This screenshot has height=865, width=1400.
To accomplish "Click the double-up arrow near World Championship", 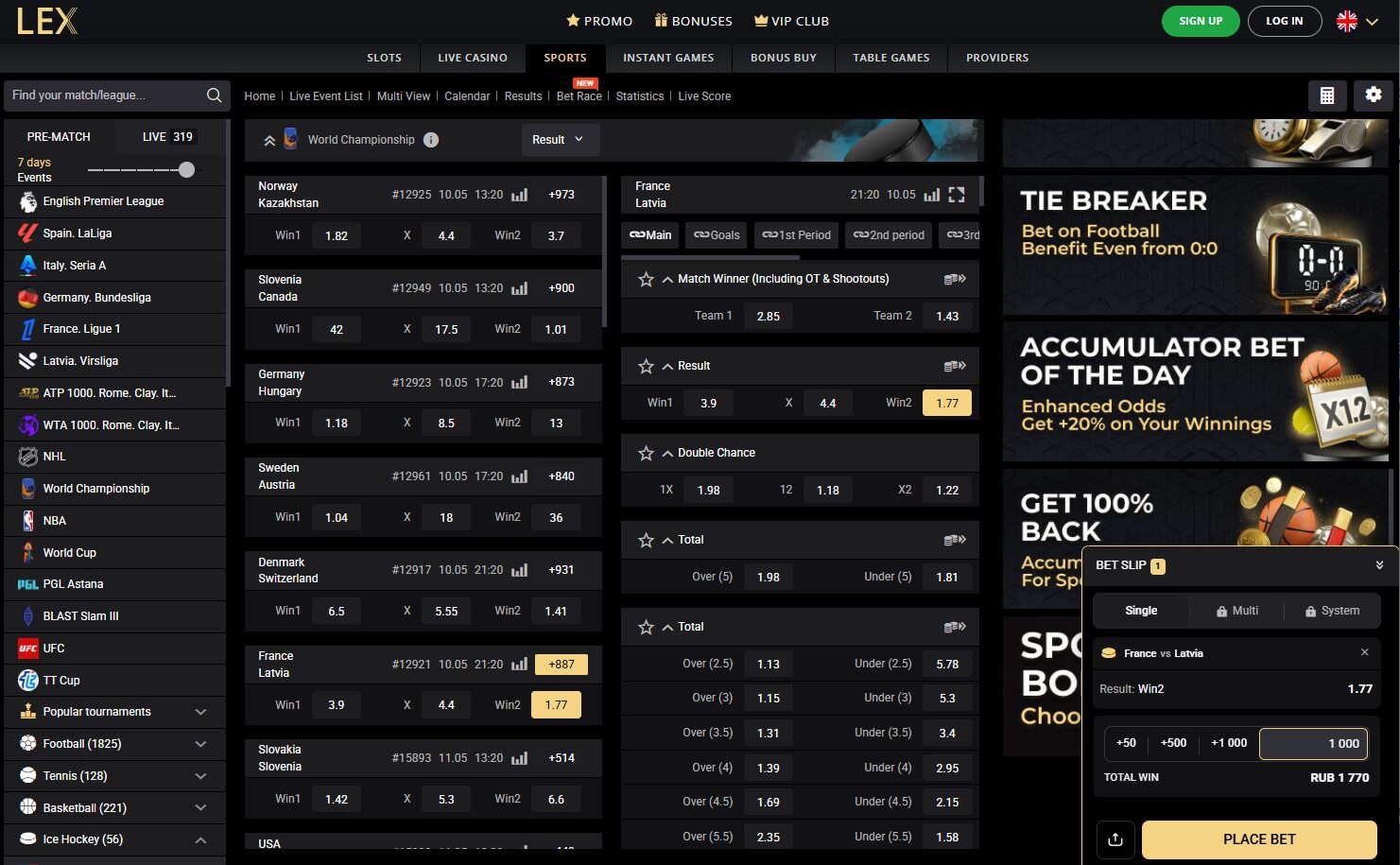I will [x=269, y=140].
